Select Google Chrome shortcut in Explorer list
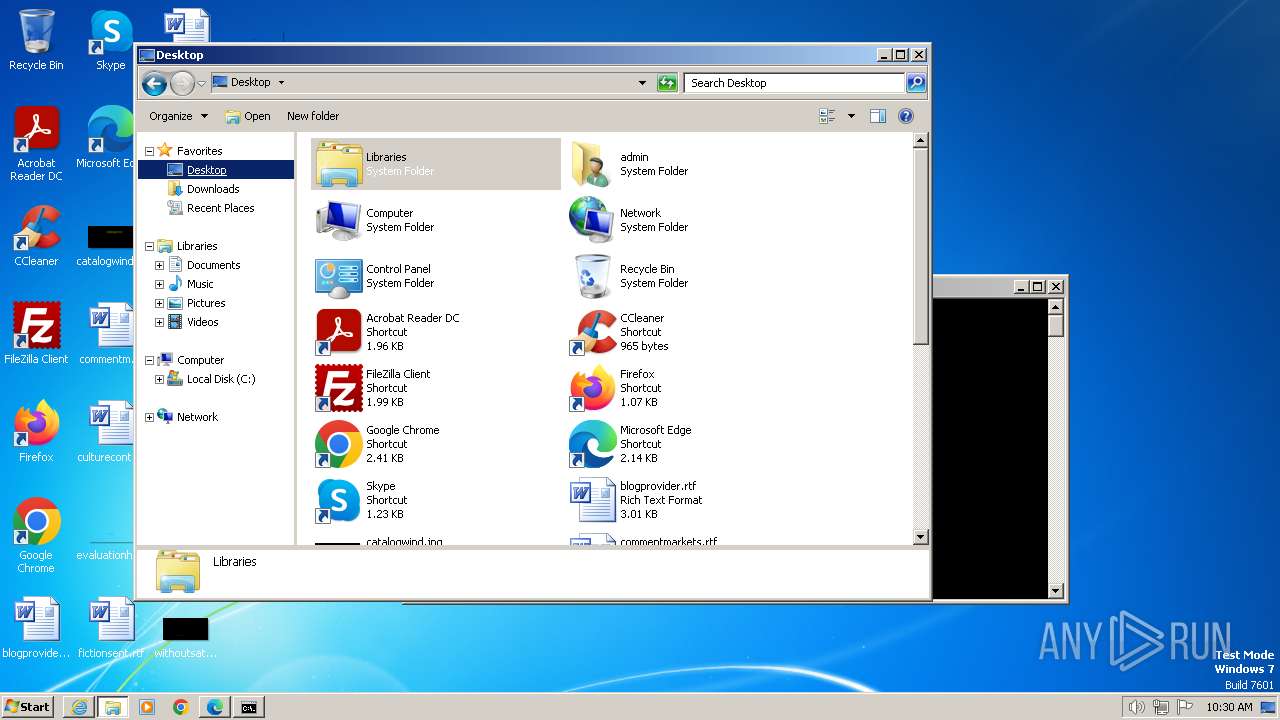Viewport: 1280px width, 720px height. (338, 444)
